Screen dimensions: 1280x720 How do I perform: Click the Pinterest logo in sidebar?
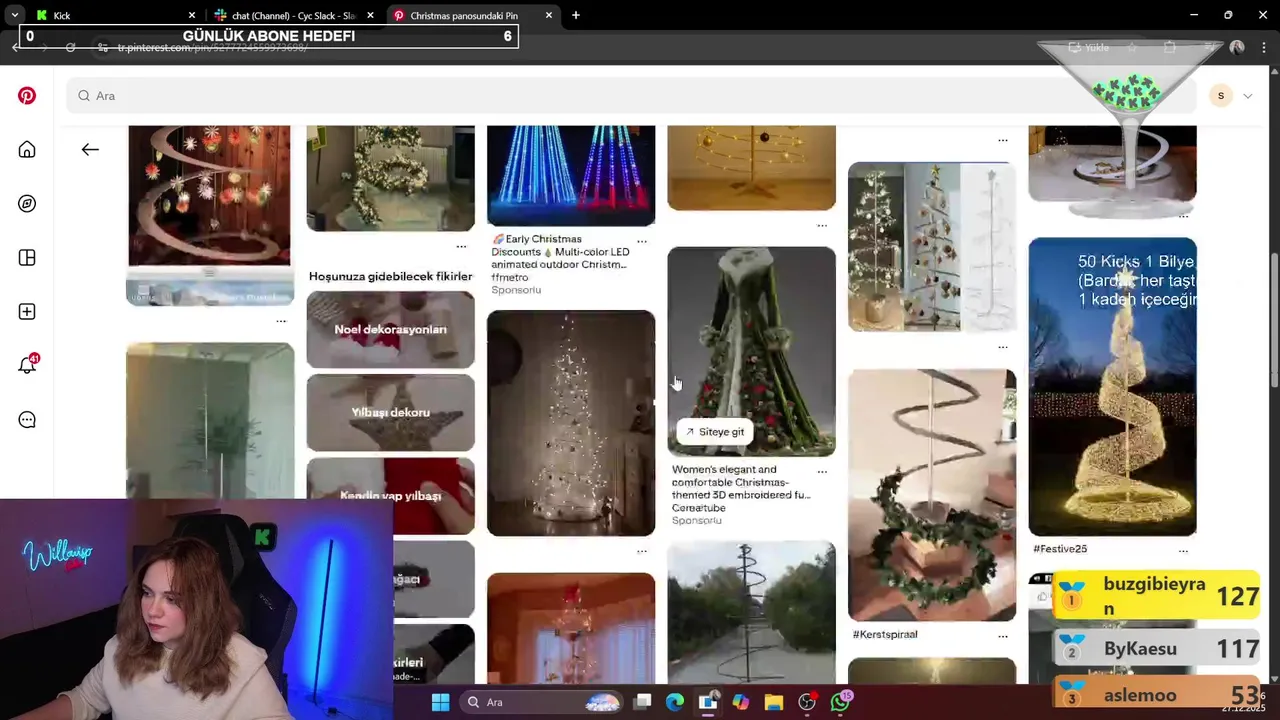click(27, 96)
